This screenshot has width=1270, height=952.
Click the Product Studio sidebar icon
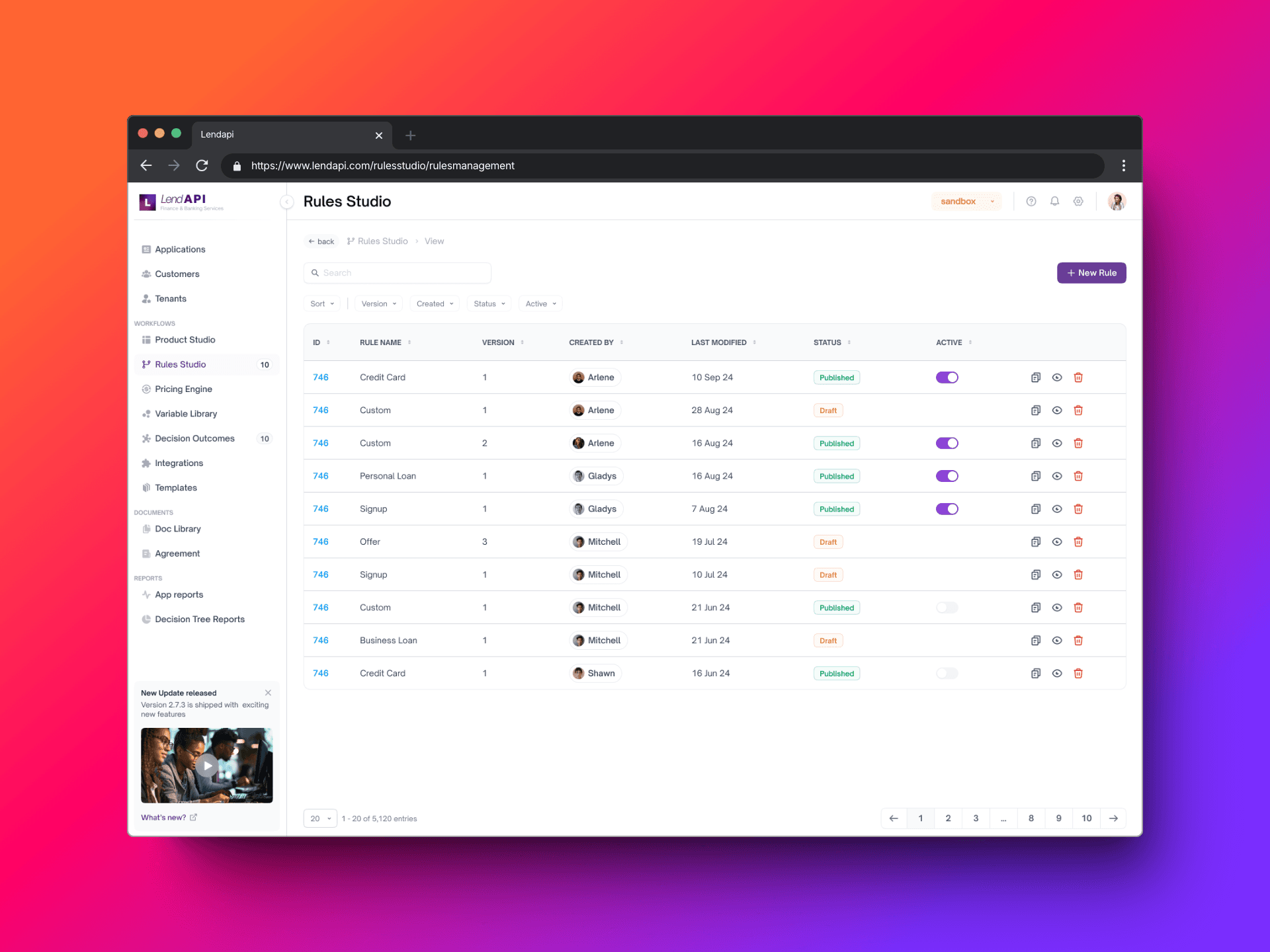coord(146,340)
